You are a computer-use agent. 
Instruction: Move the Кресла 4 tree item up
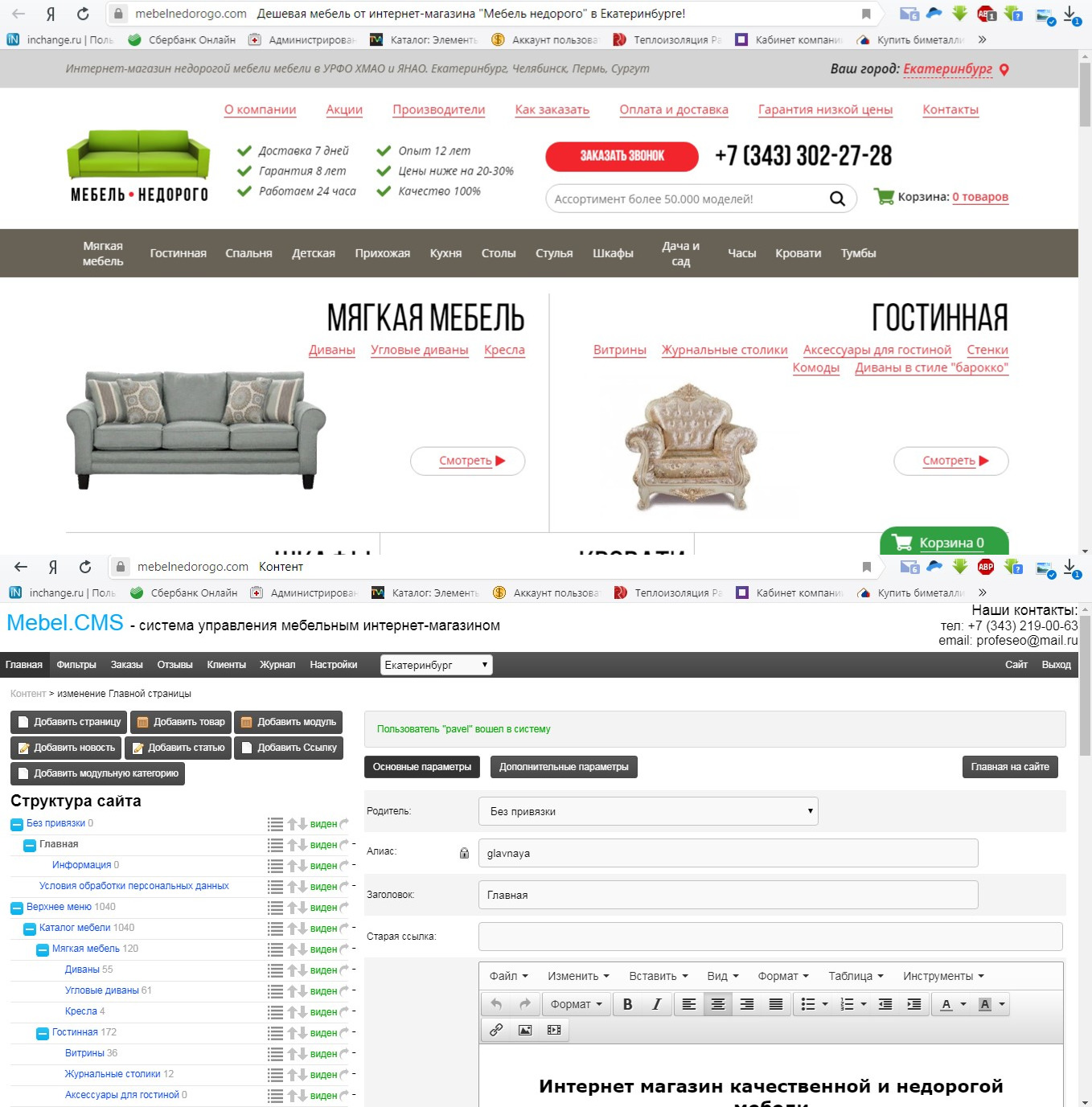[x=293, y=1012]
